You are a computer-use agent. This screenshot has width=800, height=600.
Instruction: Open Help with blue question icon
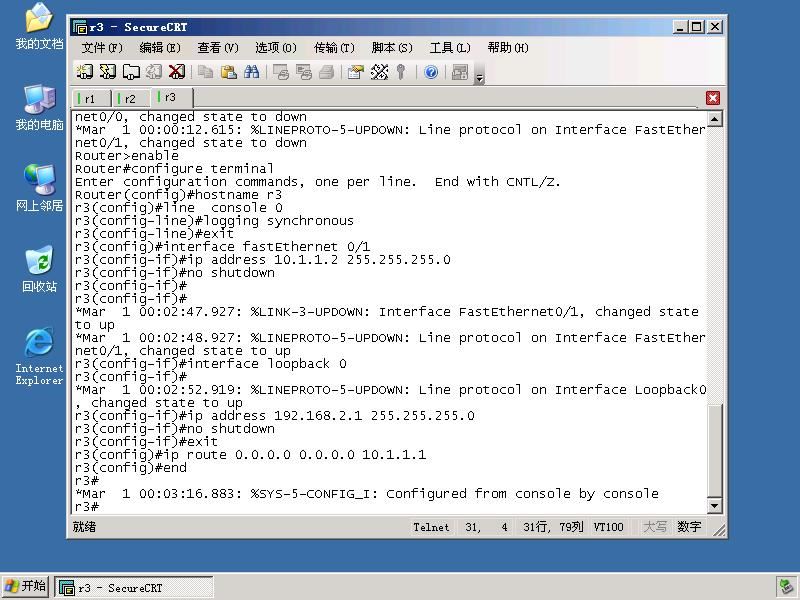[x=431, y=72]
